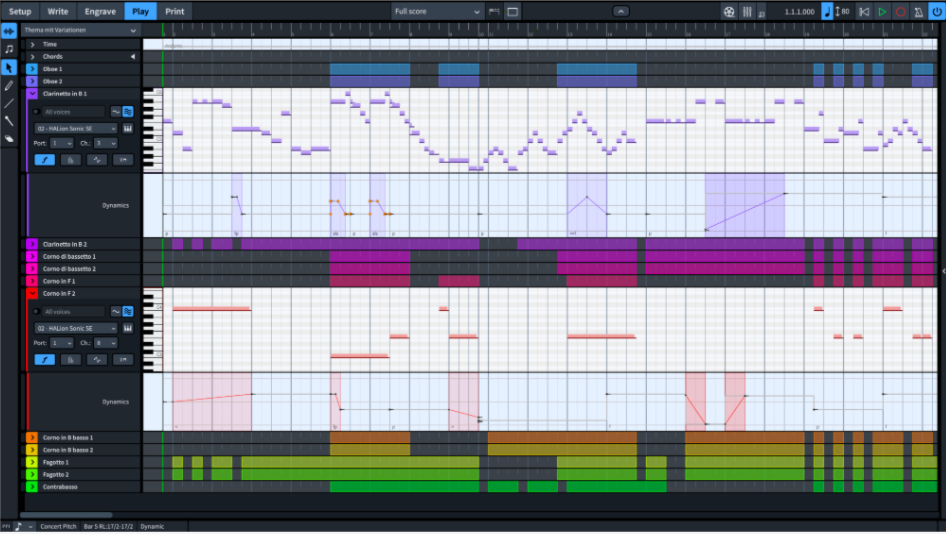Toggle the Activate Project power button
Image resolution: width=946 pixels, height=534 pixels.
pos(936,12)
